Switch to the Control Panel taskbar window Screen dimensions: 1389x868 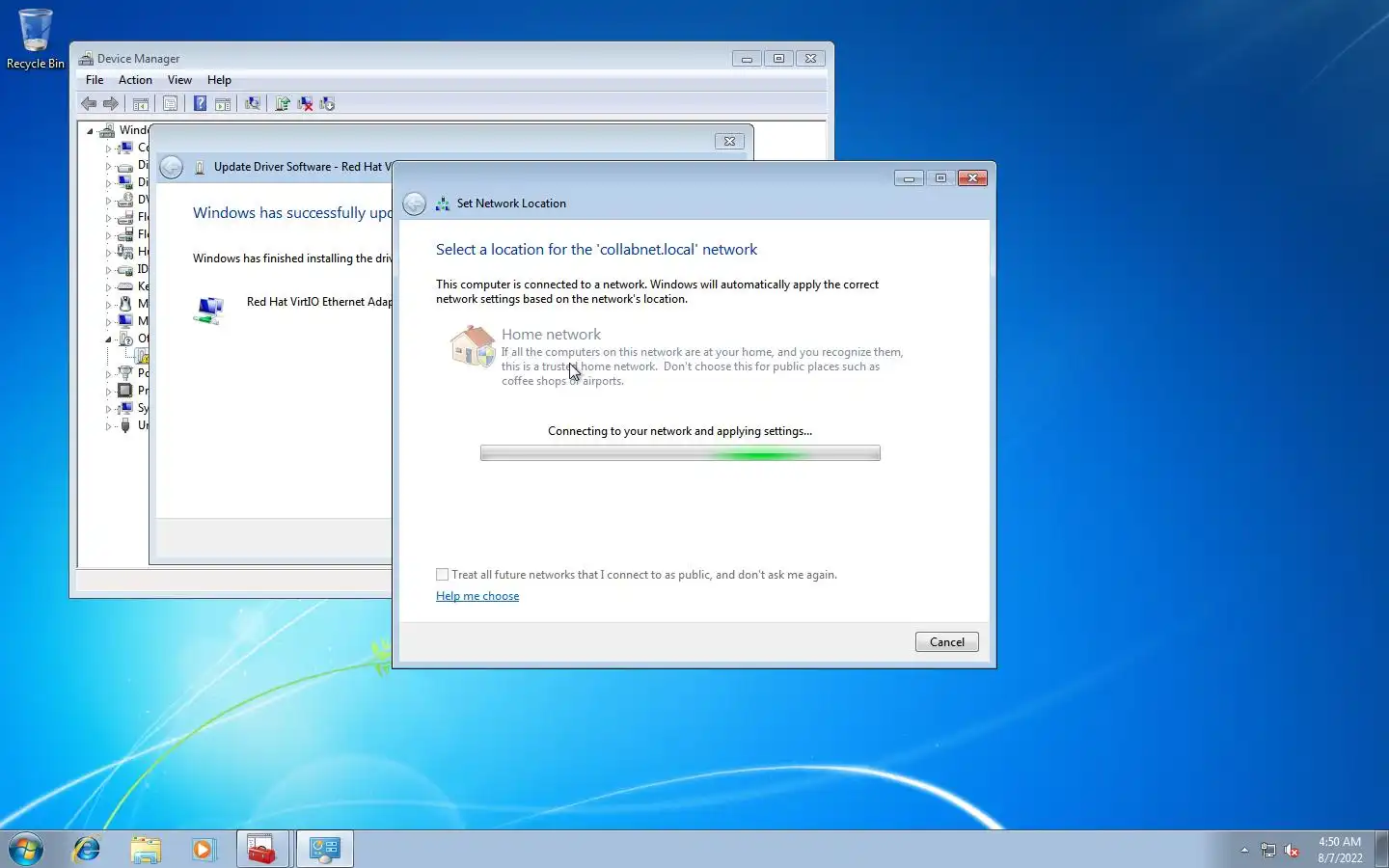324,849
